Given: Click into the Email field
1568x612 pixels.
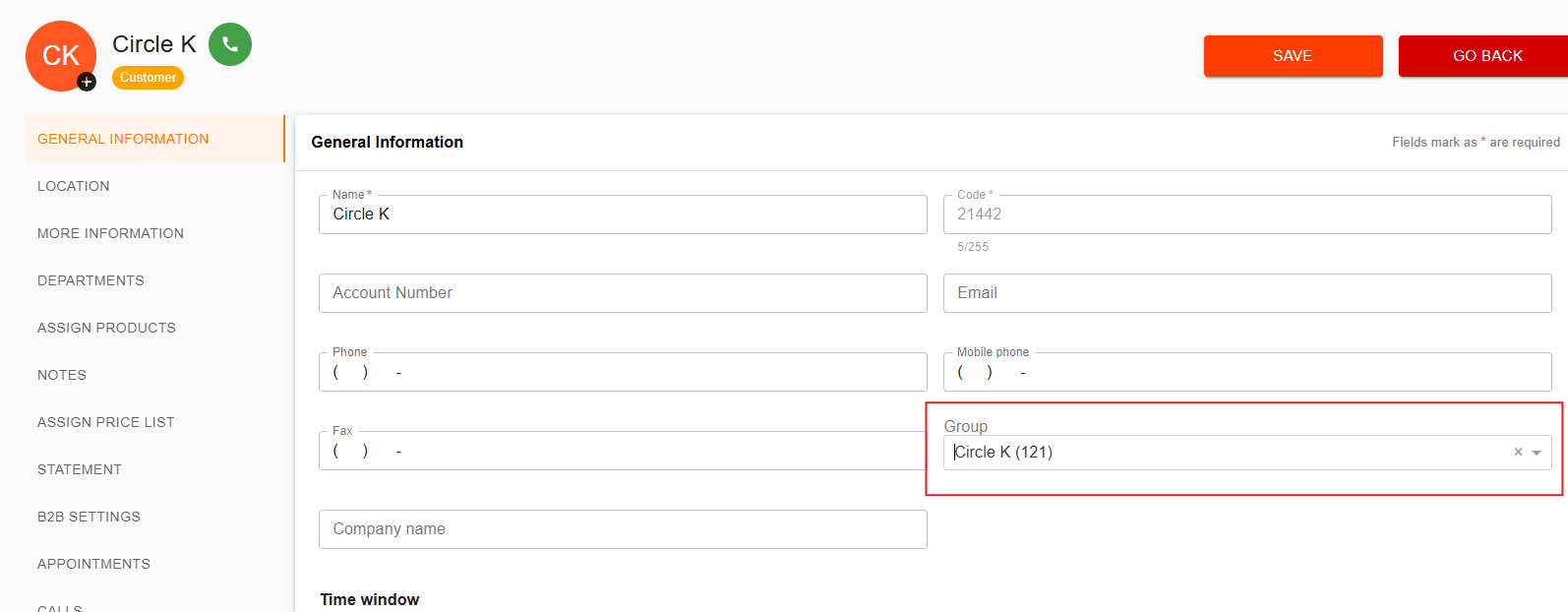Looking at the screenshot, I should click(x=1247, y=293).
